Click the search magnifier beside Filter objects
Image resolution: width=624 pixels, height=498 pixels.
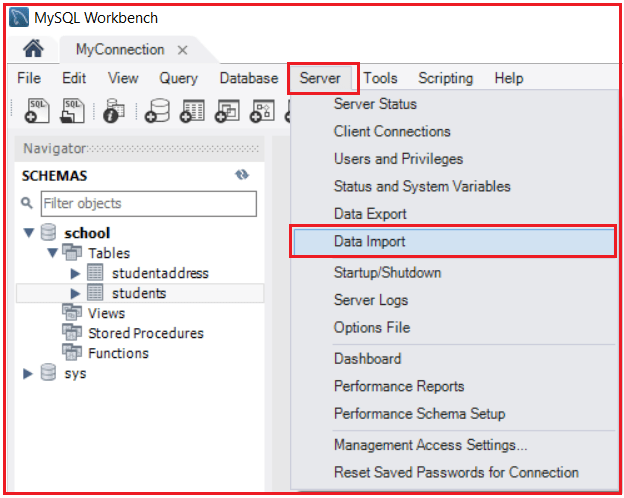tap(27, 203)
